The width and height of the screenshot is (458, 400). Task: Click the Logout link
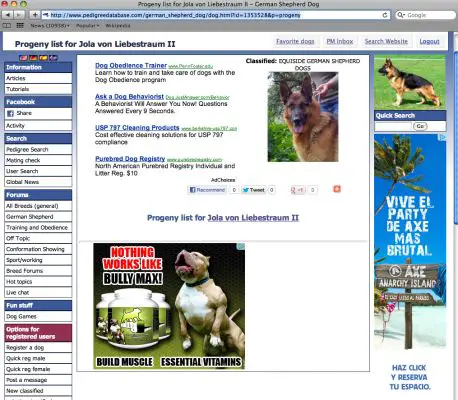[x=429, y=41]
